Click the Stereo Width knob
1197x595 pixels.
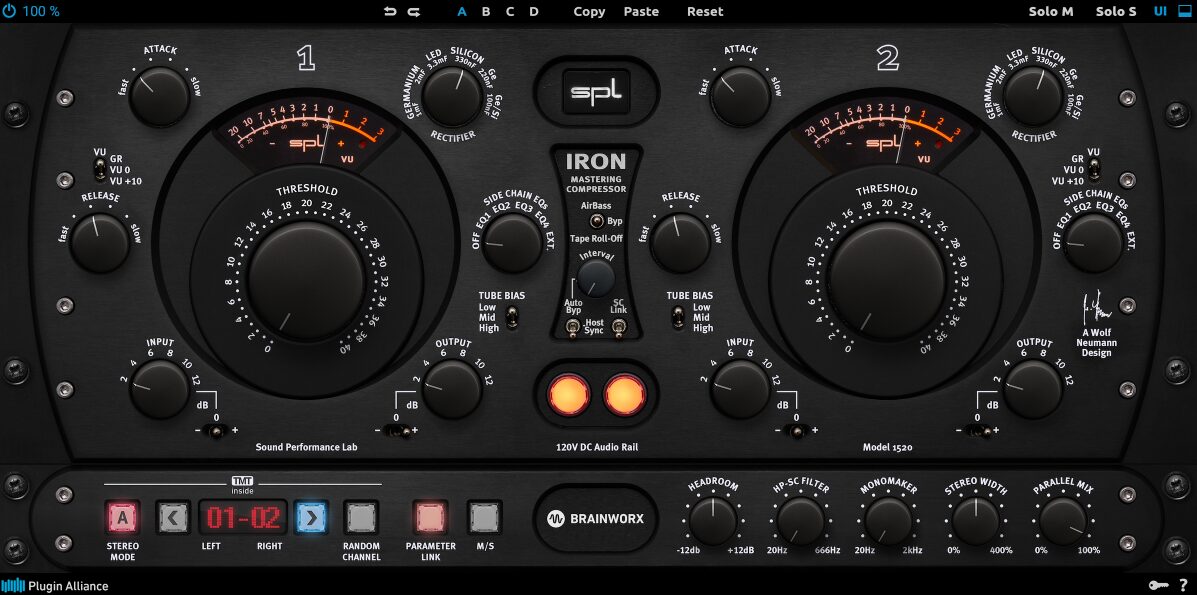point(976,521)
